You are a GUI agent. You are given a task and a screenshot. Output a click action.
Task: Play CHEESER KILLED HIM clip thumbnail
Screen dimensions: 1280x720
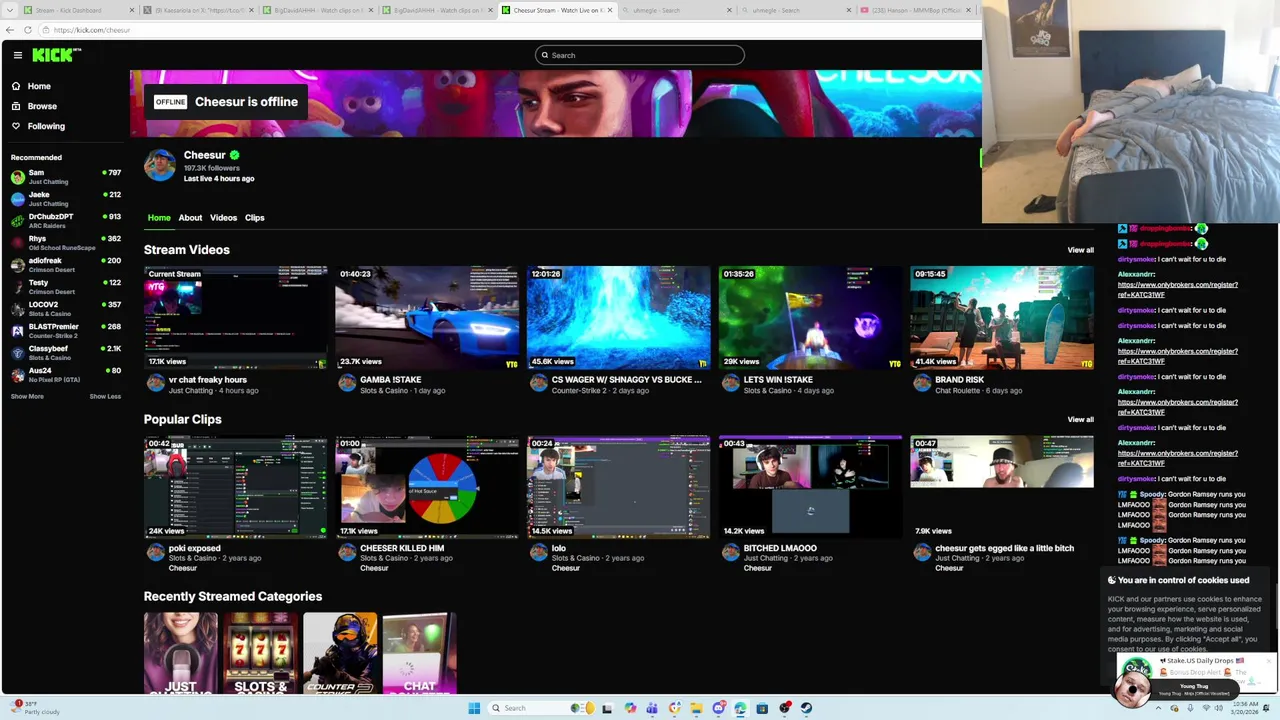pos(427,487)
